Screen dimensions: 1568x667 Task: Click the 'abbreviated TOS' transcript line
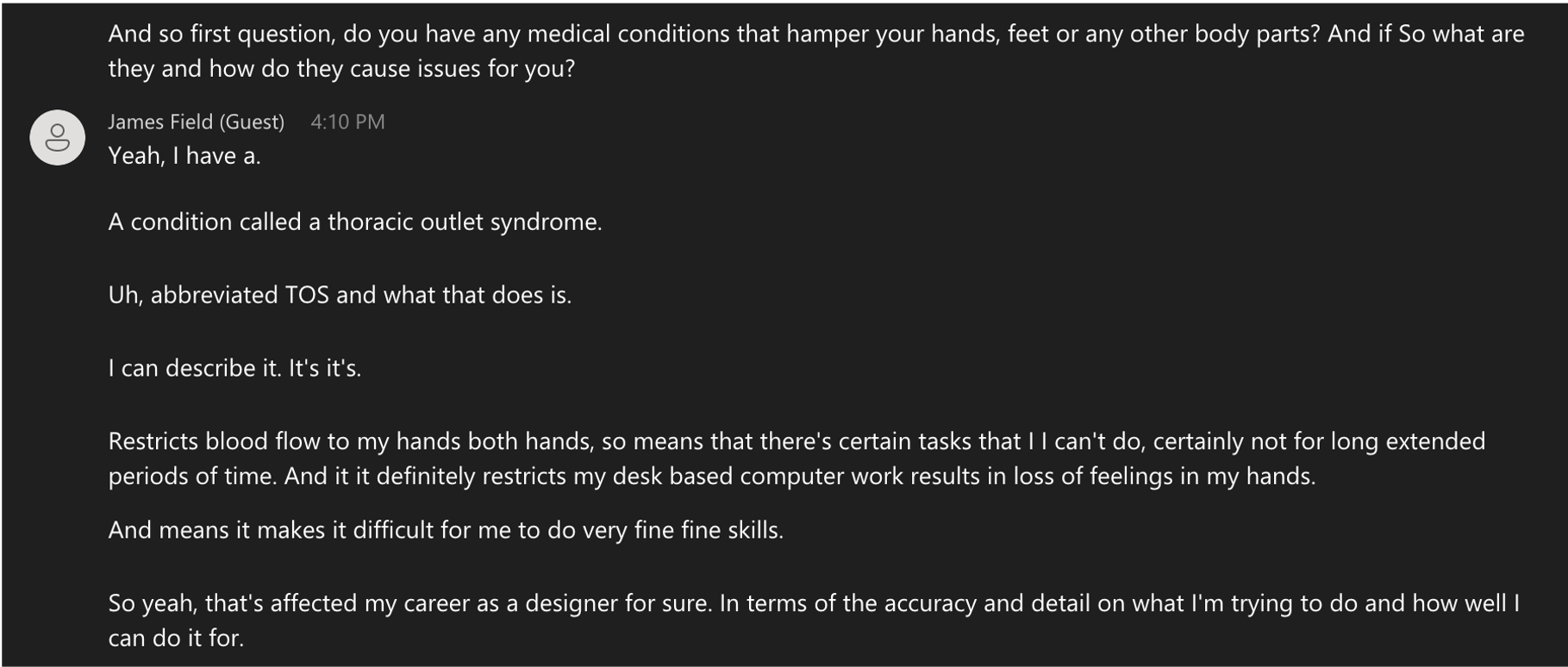coord(340,296)
